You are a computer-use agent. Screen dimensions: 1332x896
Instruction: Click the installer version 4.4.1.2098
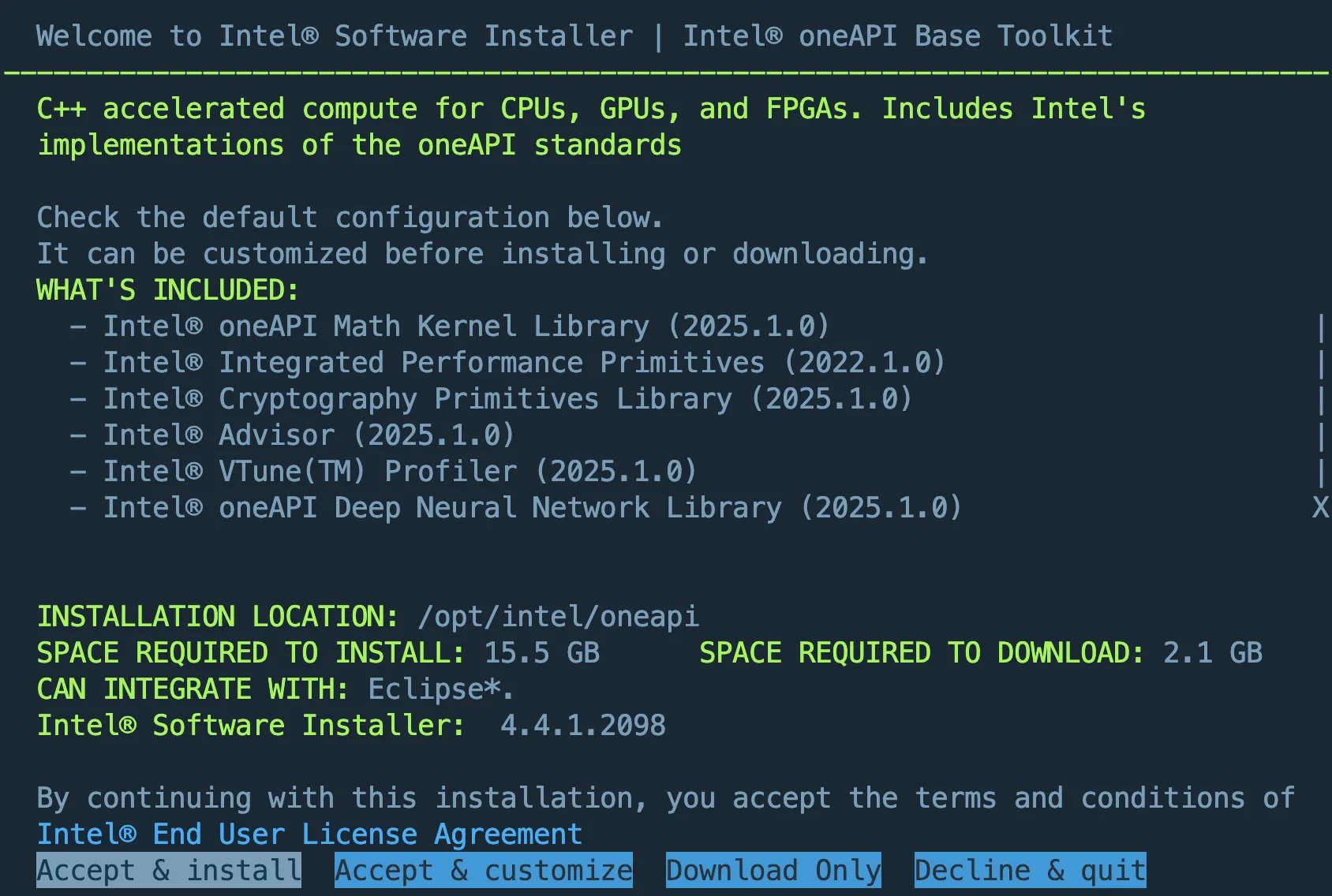click(x=582, y=725)
